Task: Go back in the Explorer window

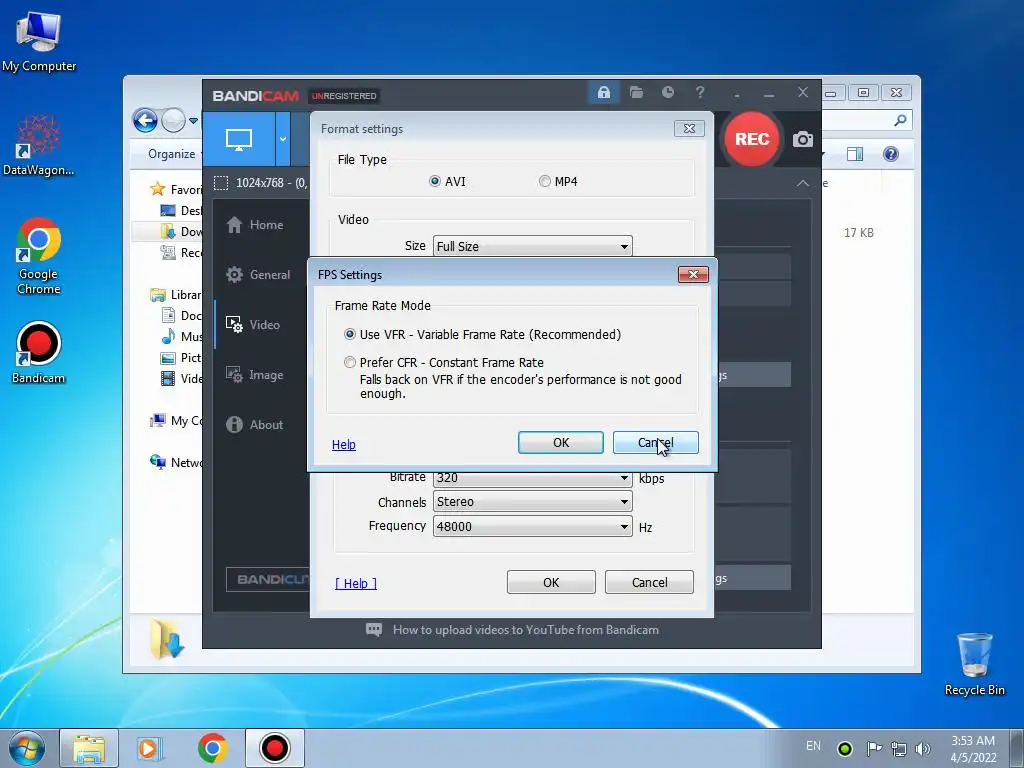Action: point(145,120)
